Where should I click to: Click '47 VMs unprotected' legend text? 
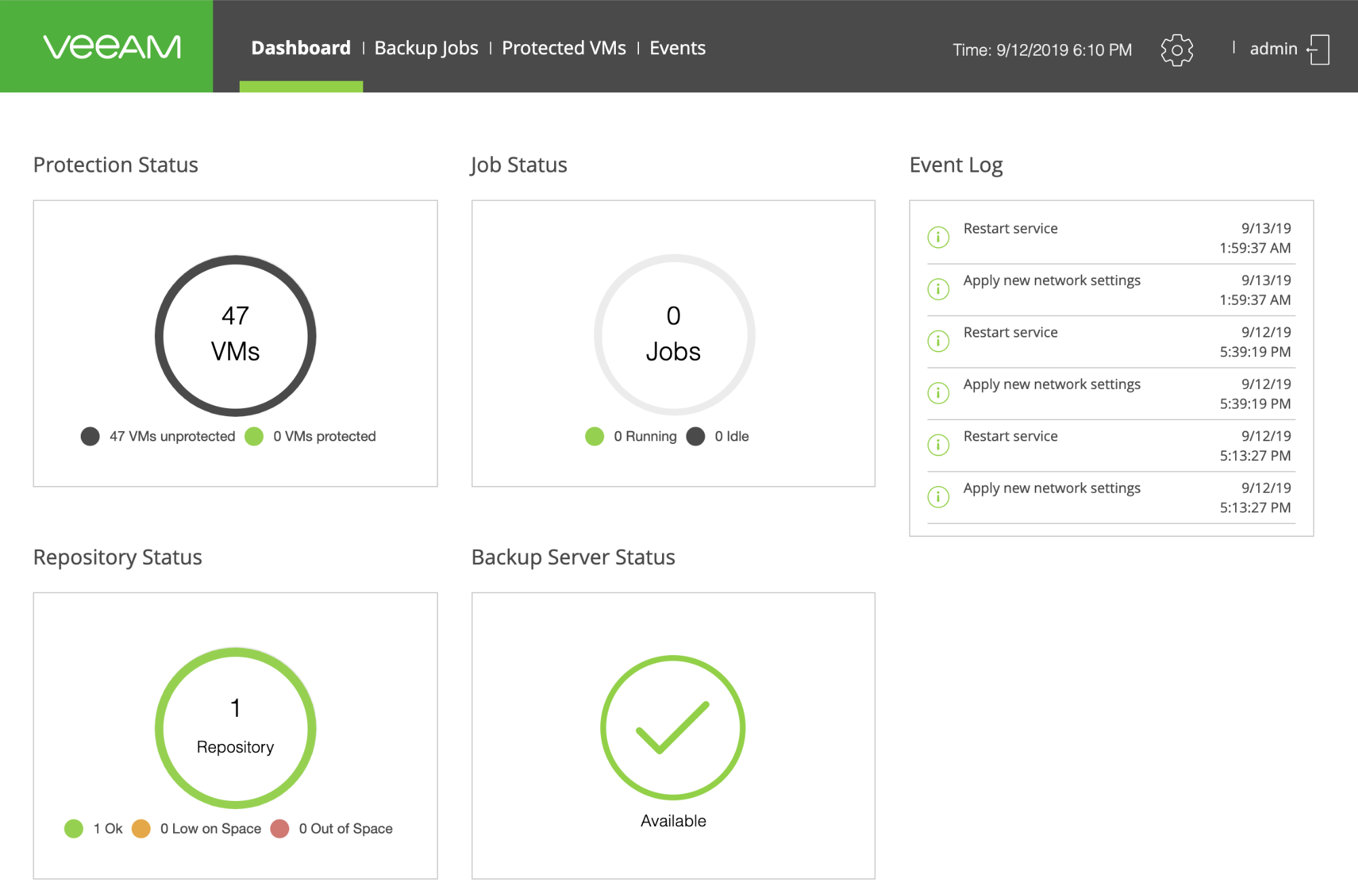click(x=172, y=436)
